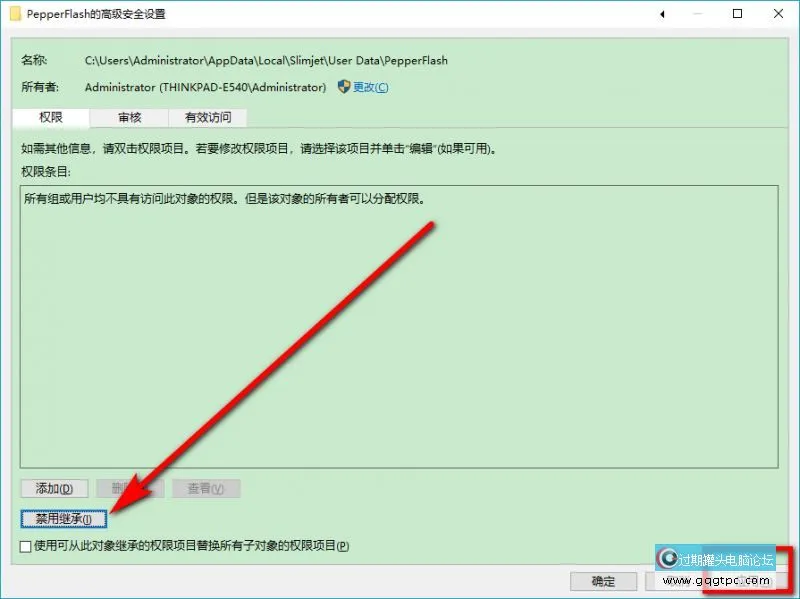The height and width of the screenshot is (599, 800).
Task: Open the 有效访问 (Effective Access) tab
Action: pyautogui.click(x=207, y=117)
